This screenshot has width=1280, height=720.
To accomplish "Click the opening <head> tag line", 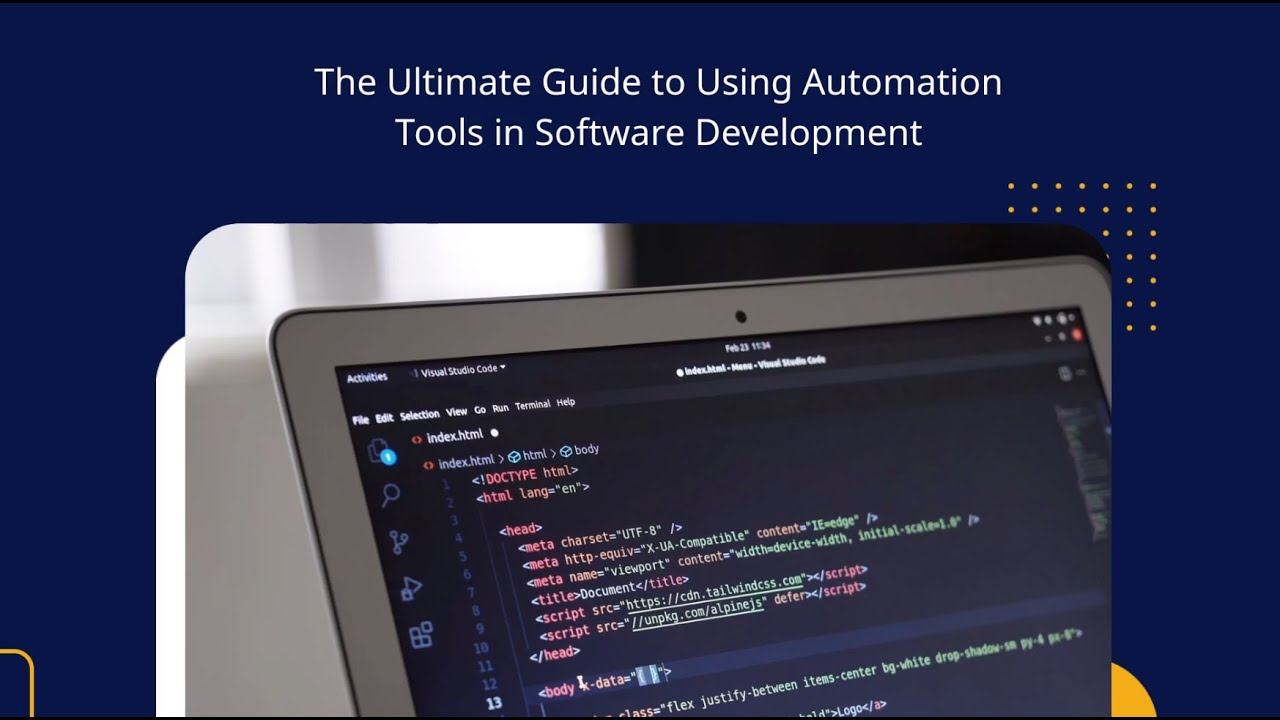I will 521,529.
